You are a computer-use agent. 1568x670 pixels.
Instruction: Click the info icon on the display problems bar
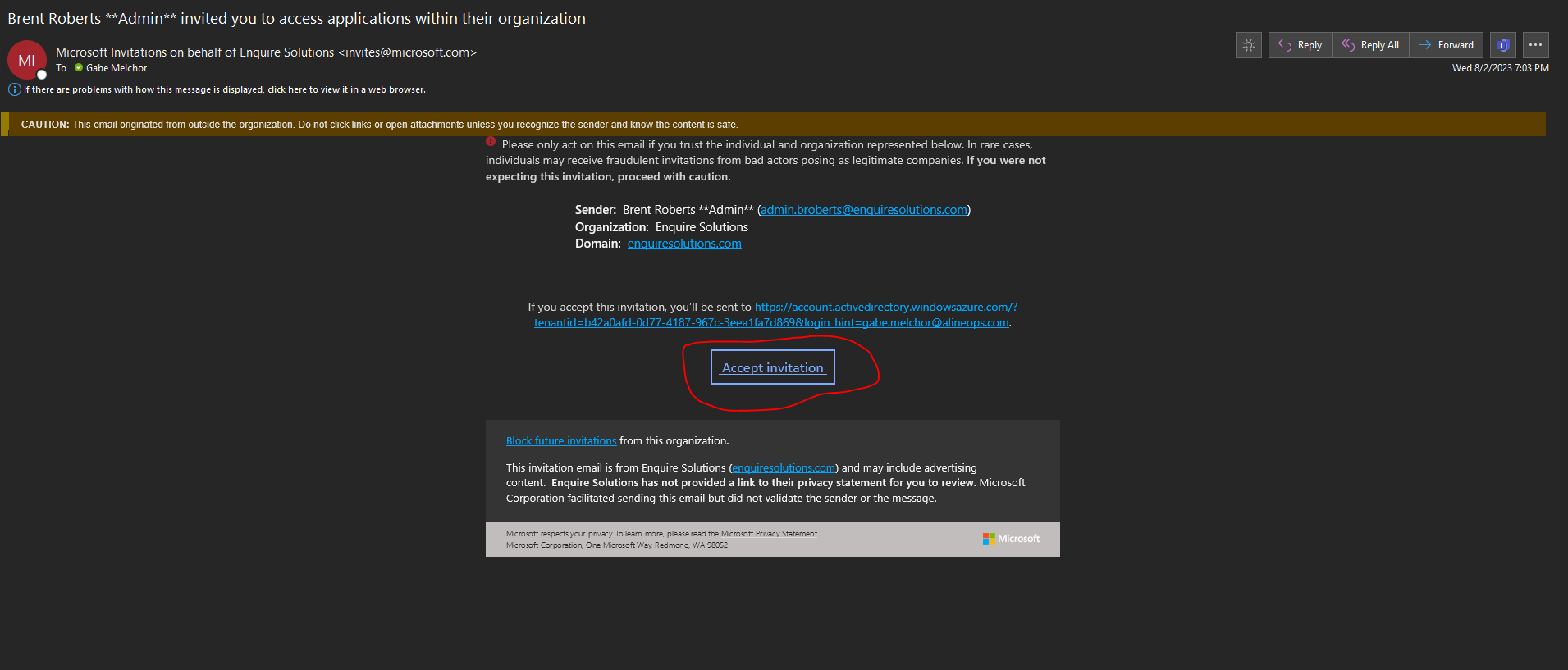coord(15,89)
